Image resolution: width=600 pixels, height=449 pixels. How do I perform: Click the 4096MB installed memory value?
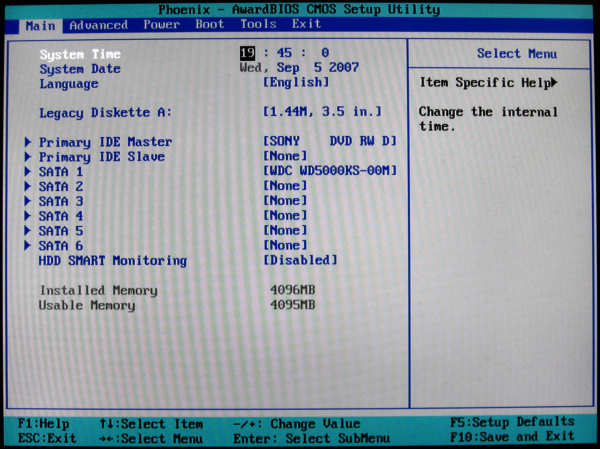(292, 290)
